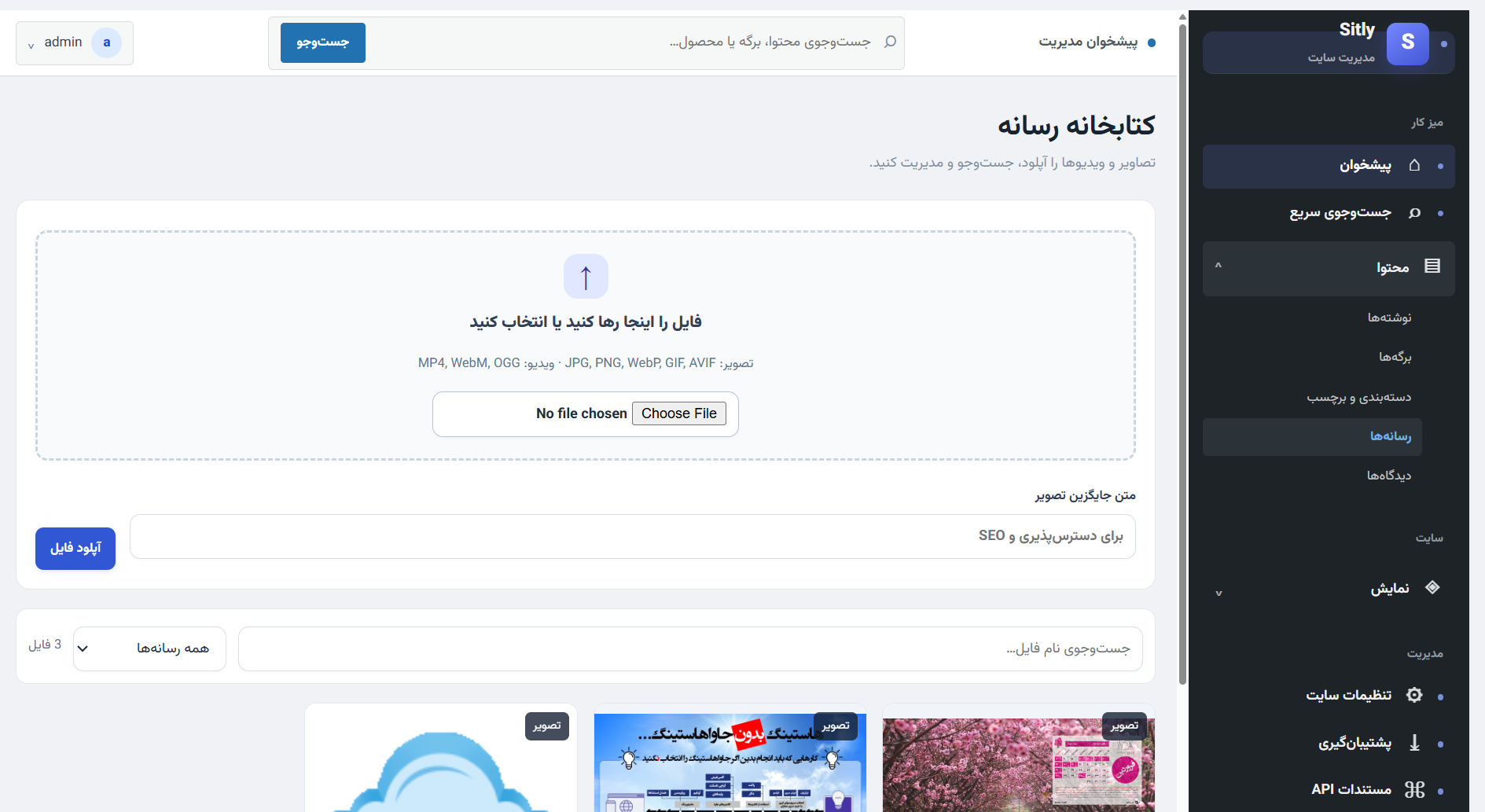
Task: Click the '3 فایل' file count text
Action: pos(45,645)
